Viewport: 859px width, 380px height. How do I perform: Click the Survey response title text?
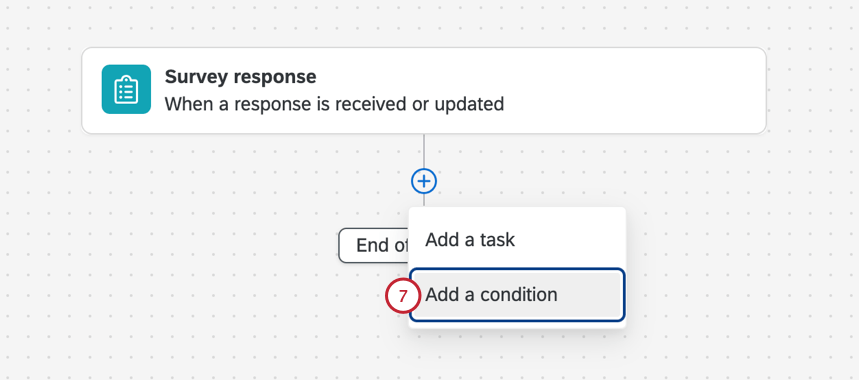click(x=240, y=77)
